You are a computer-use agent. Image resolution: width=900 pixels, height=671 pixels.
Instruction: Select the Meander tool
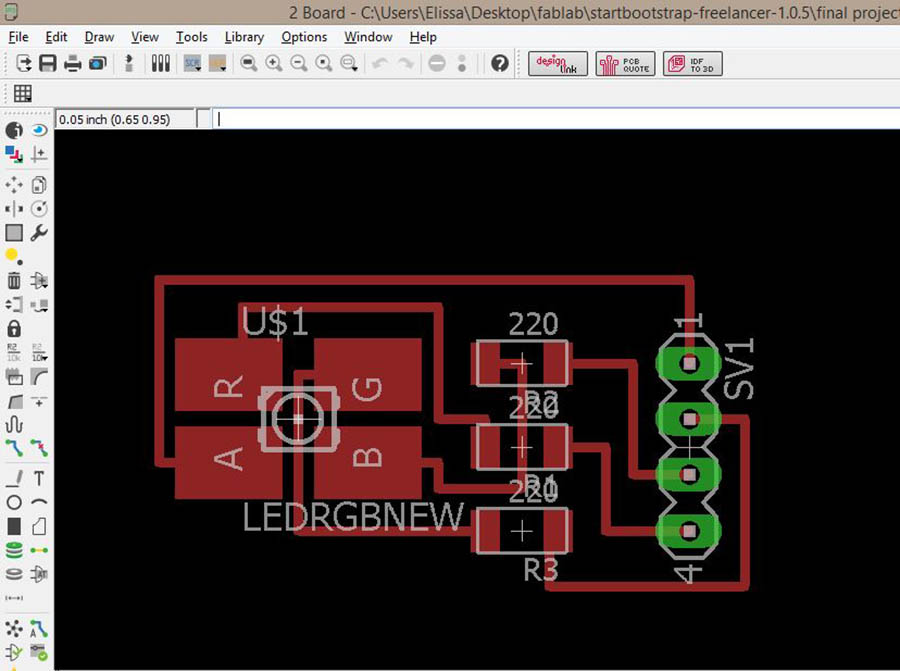coord(14,424)
